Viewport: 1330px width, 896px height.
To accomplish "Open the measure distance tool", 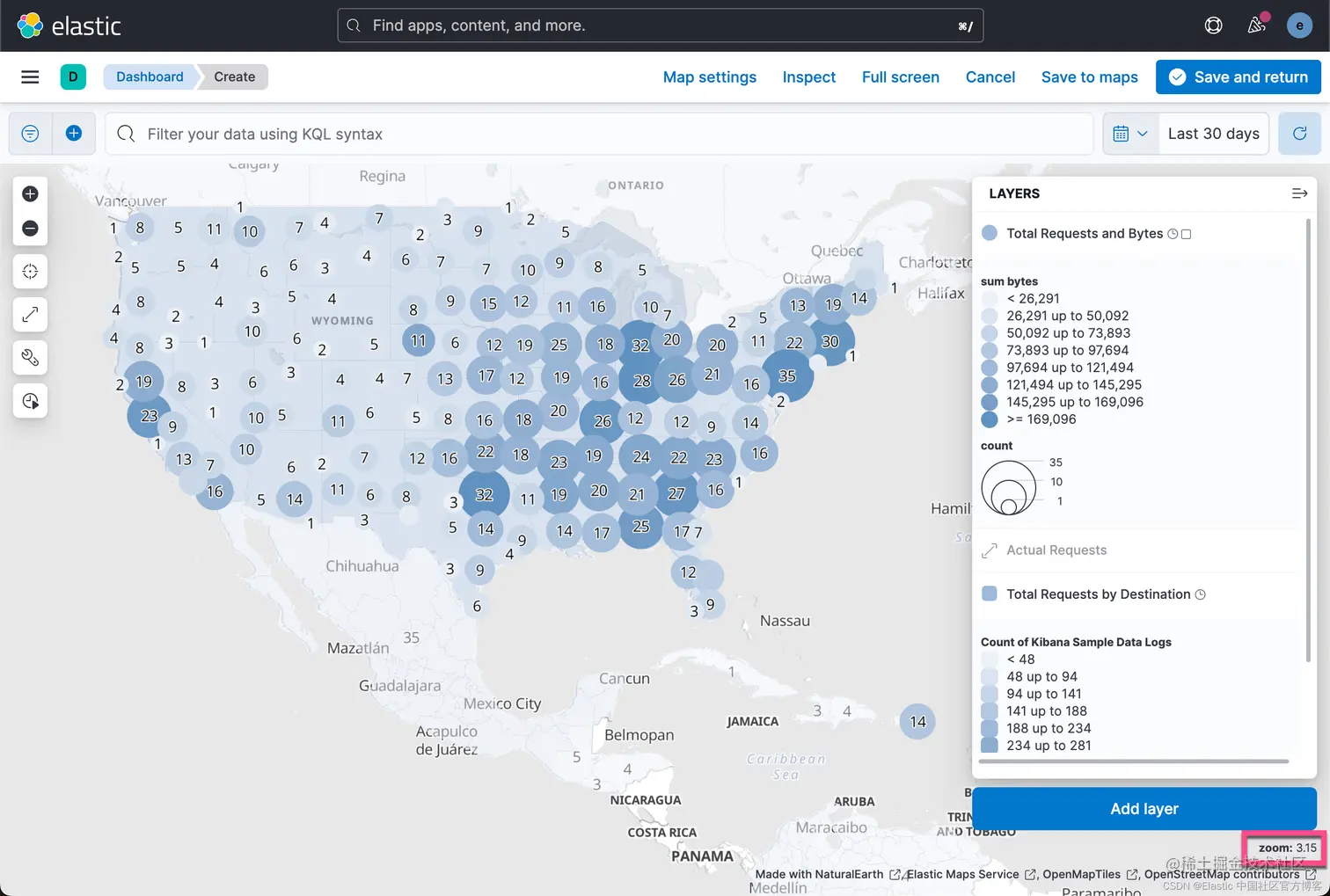I will click(x=30, y=314).
